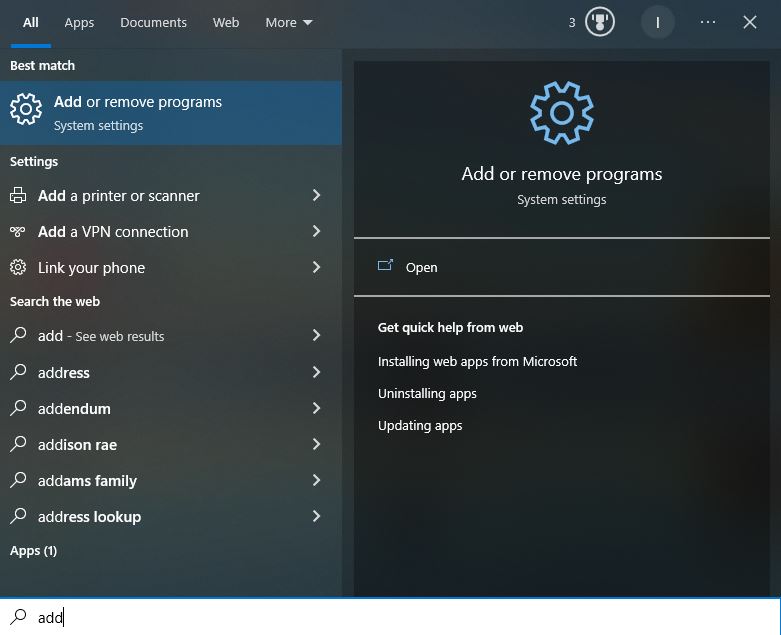Screen dimensions: 781x635
Task: Click Open in the preview pane
Action: (421, 267)
